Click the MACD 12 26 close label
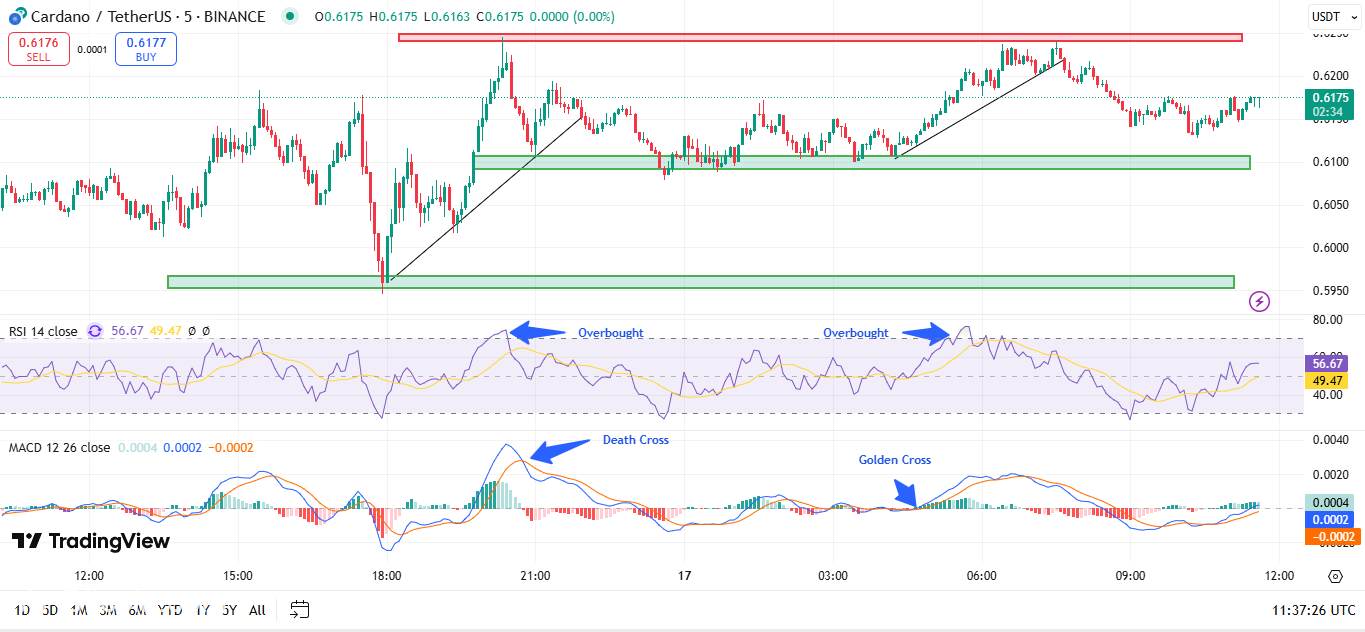The width and height of the screenshot is (1365, 632). (60, 447)
